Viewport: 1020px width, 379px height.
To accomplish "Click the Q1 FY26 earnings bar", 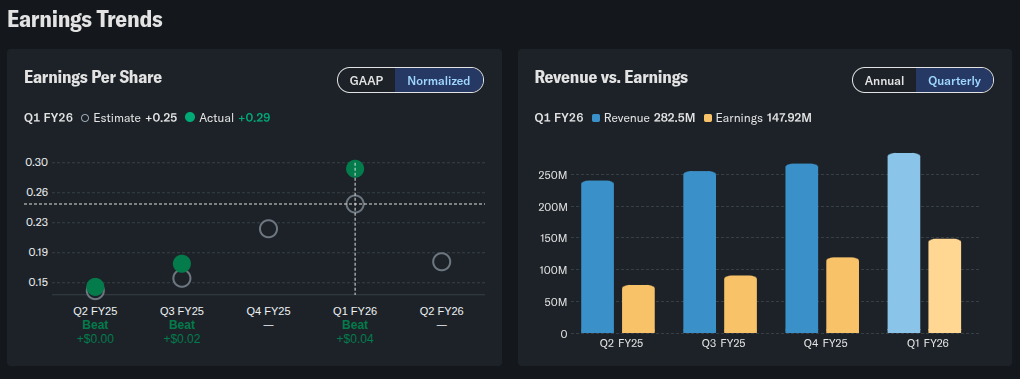I will [x=945, y=286].
